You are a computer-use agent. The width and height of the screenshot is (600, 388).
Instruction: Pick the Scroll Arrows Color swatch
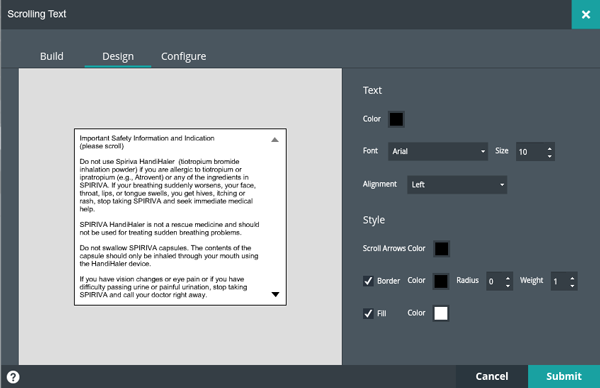coord(441,249)
